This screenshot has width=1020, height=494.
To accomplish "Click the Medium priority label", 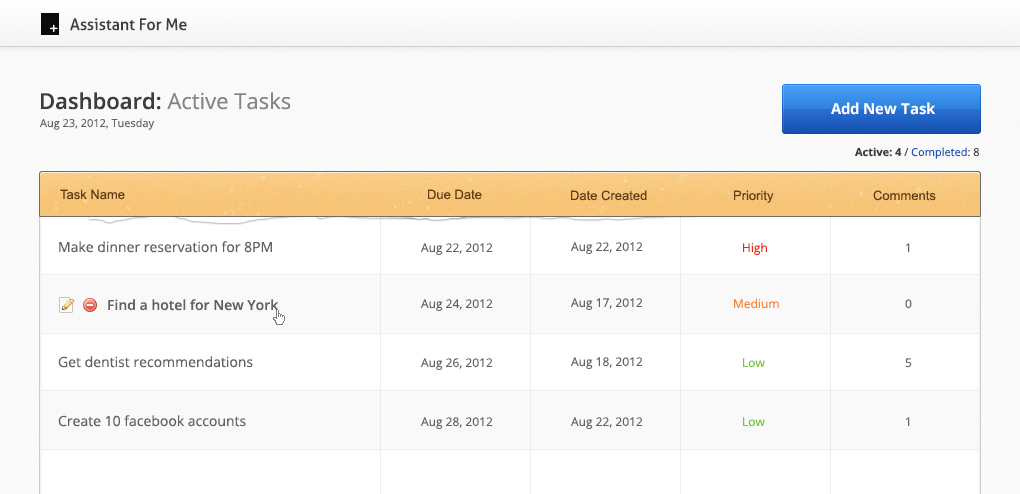I will pyautogui.click(x=755, y=304).
